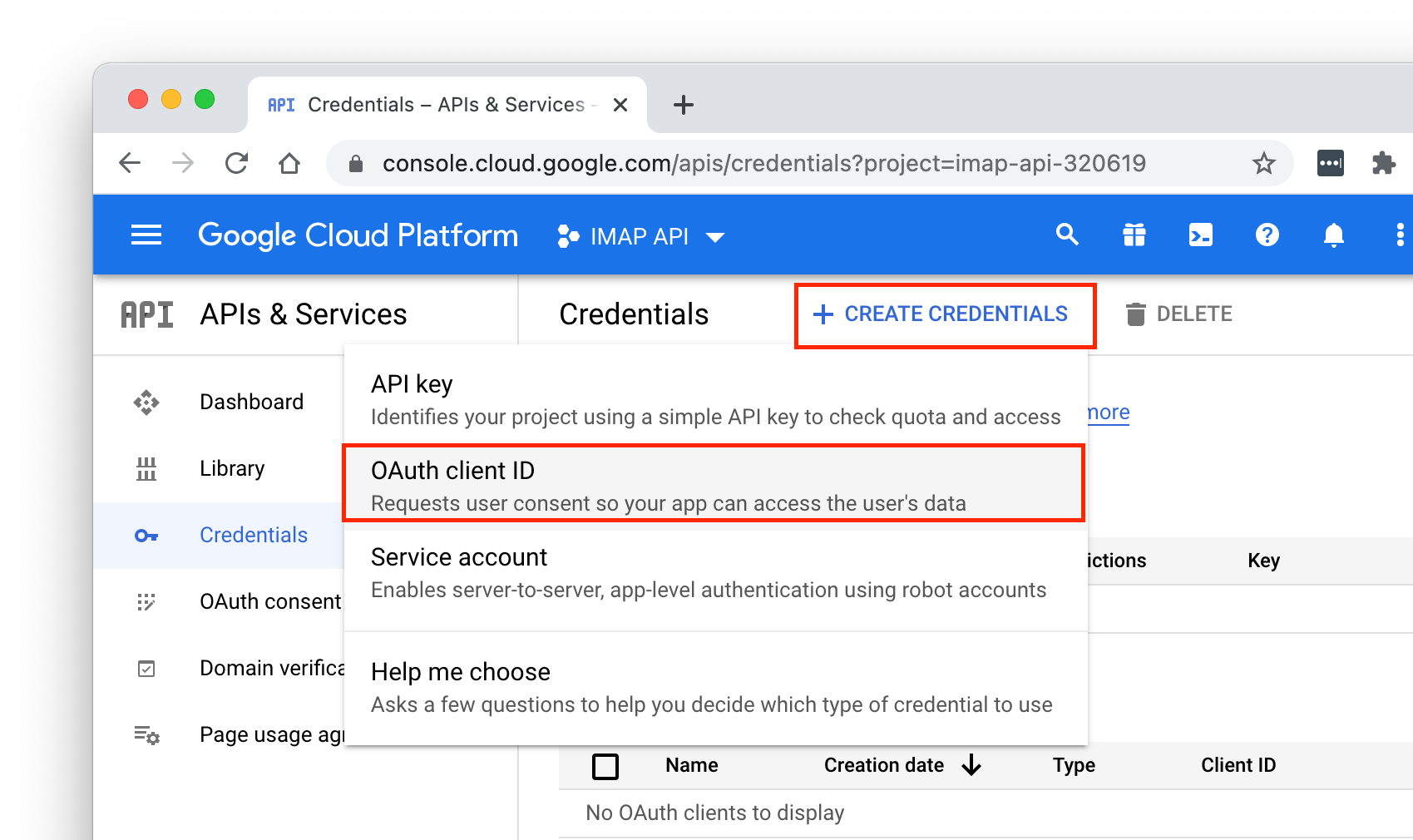Click the browser back arrow
Viewport: 1413px width, 840px height.
(130, 163)
